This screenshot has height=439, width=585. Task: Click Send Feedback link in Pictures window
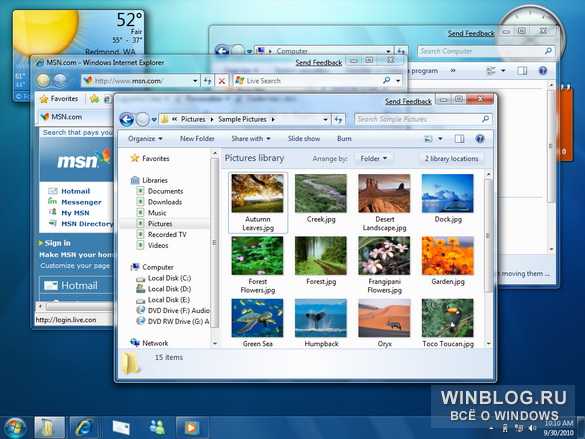[x=408, y=101]
